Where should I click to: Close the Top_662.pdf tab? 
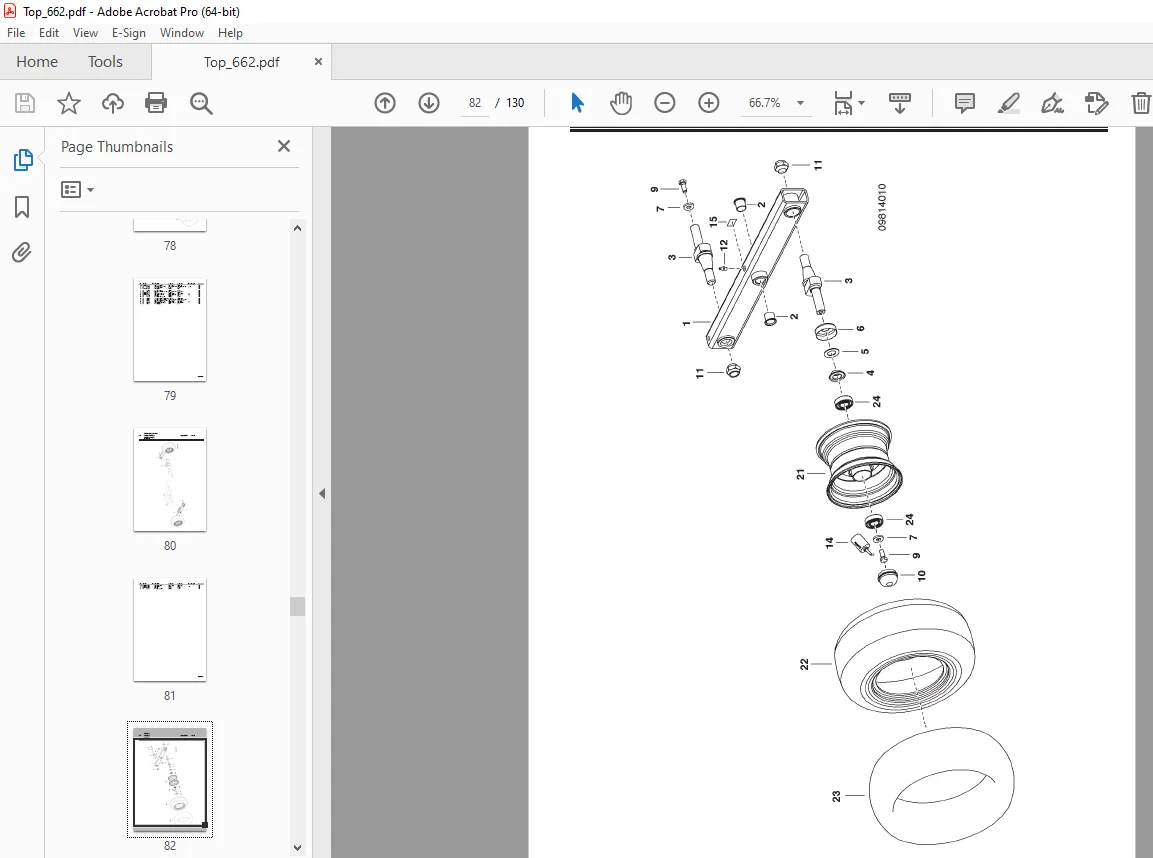[x=318, y=62]
